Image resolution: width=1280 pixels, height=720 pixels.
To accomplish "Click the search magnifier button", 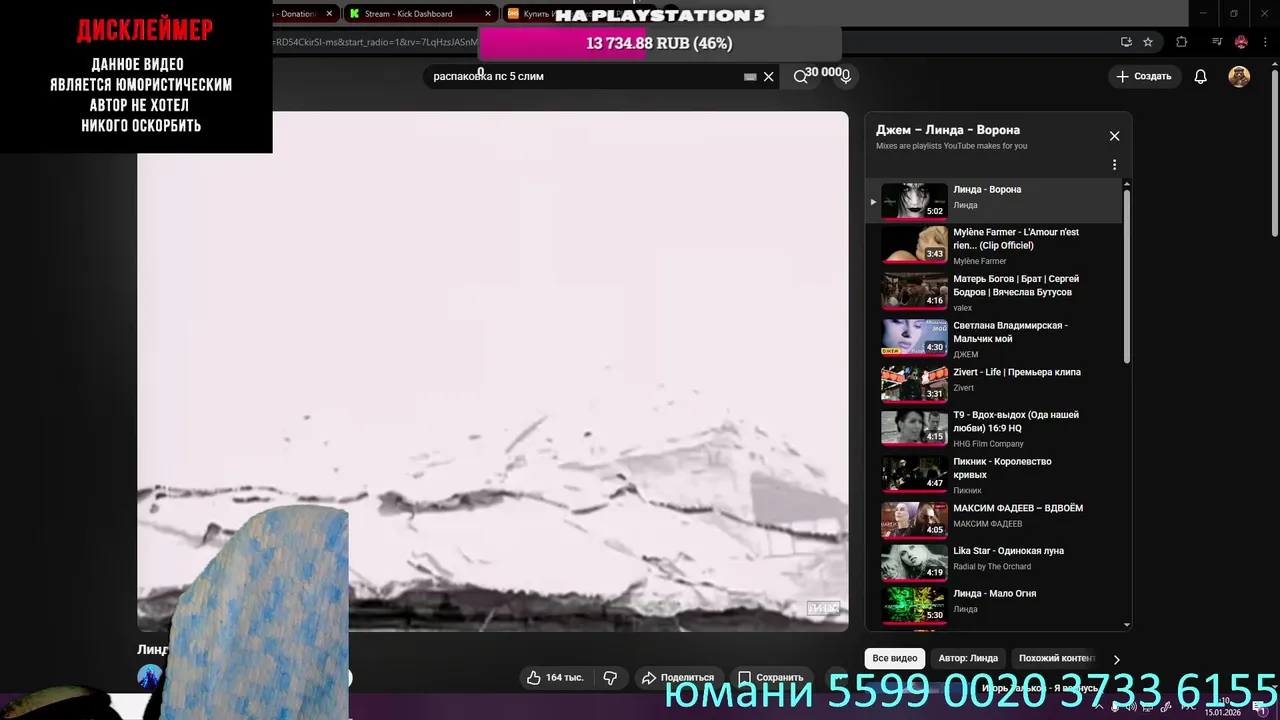I will tap(800, 76).
